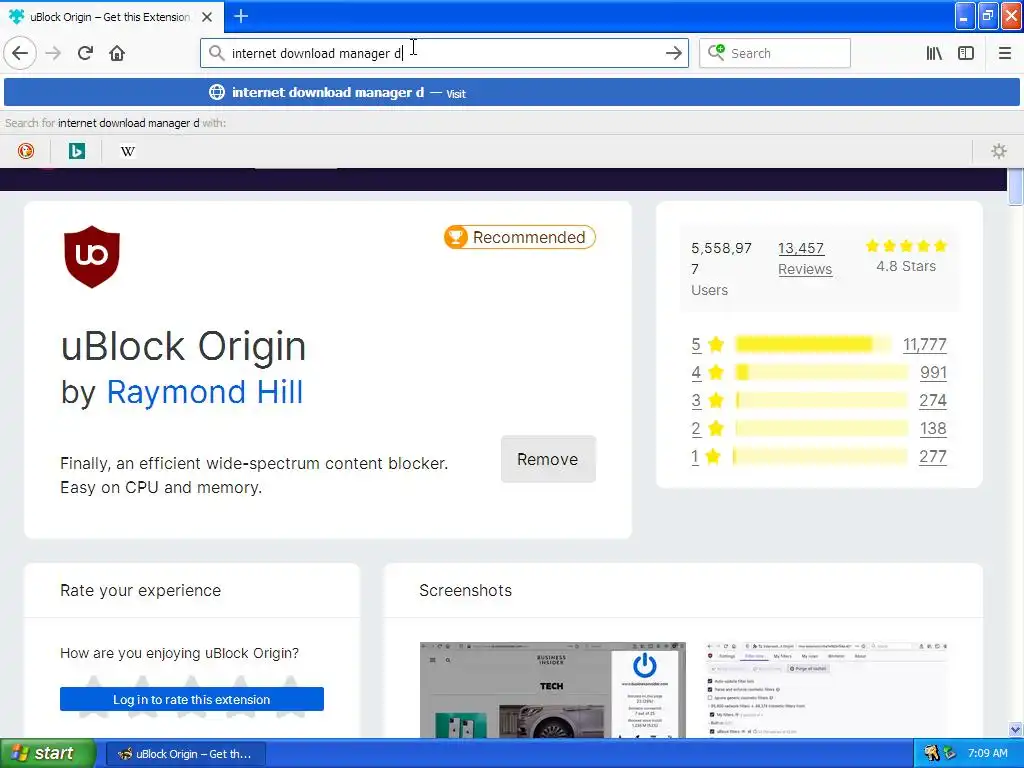Open the 13,457 Reviews link

(805, 259)
